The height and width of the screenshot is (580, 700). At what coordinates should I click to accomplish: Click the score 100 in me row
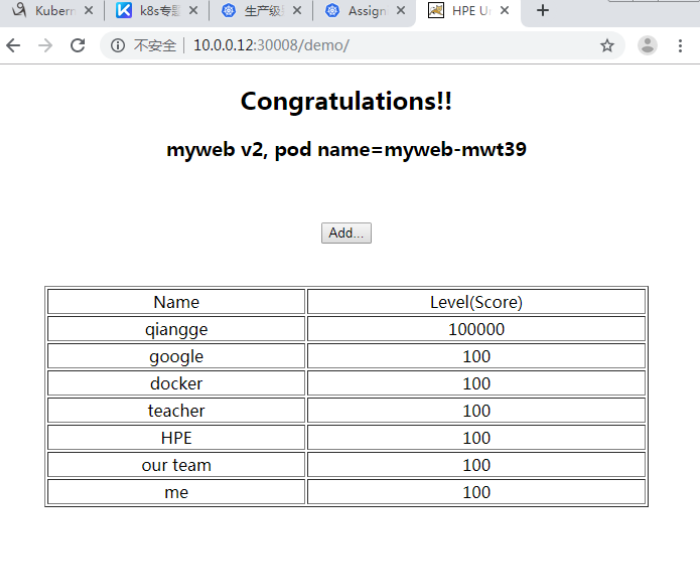(x=476, y=492)
